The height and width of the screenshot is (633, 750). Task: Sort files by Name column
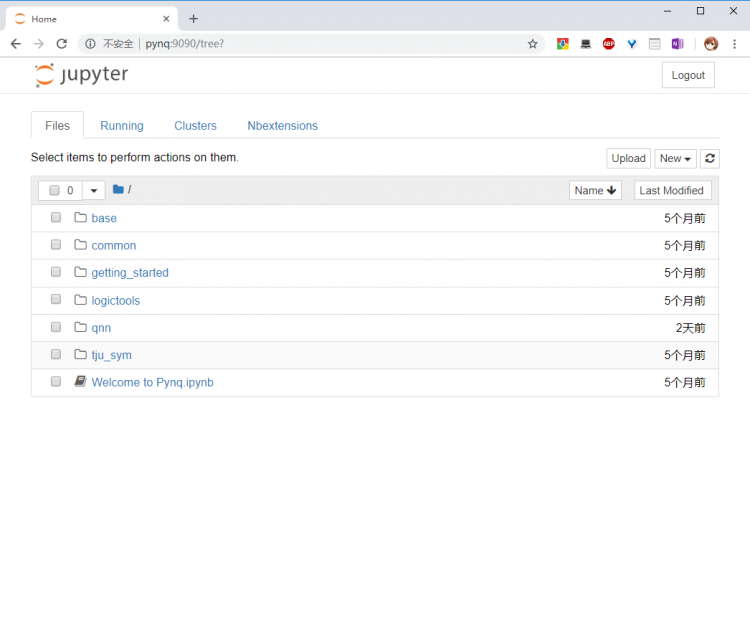(x=595, y=190)
